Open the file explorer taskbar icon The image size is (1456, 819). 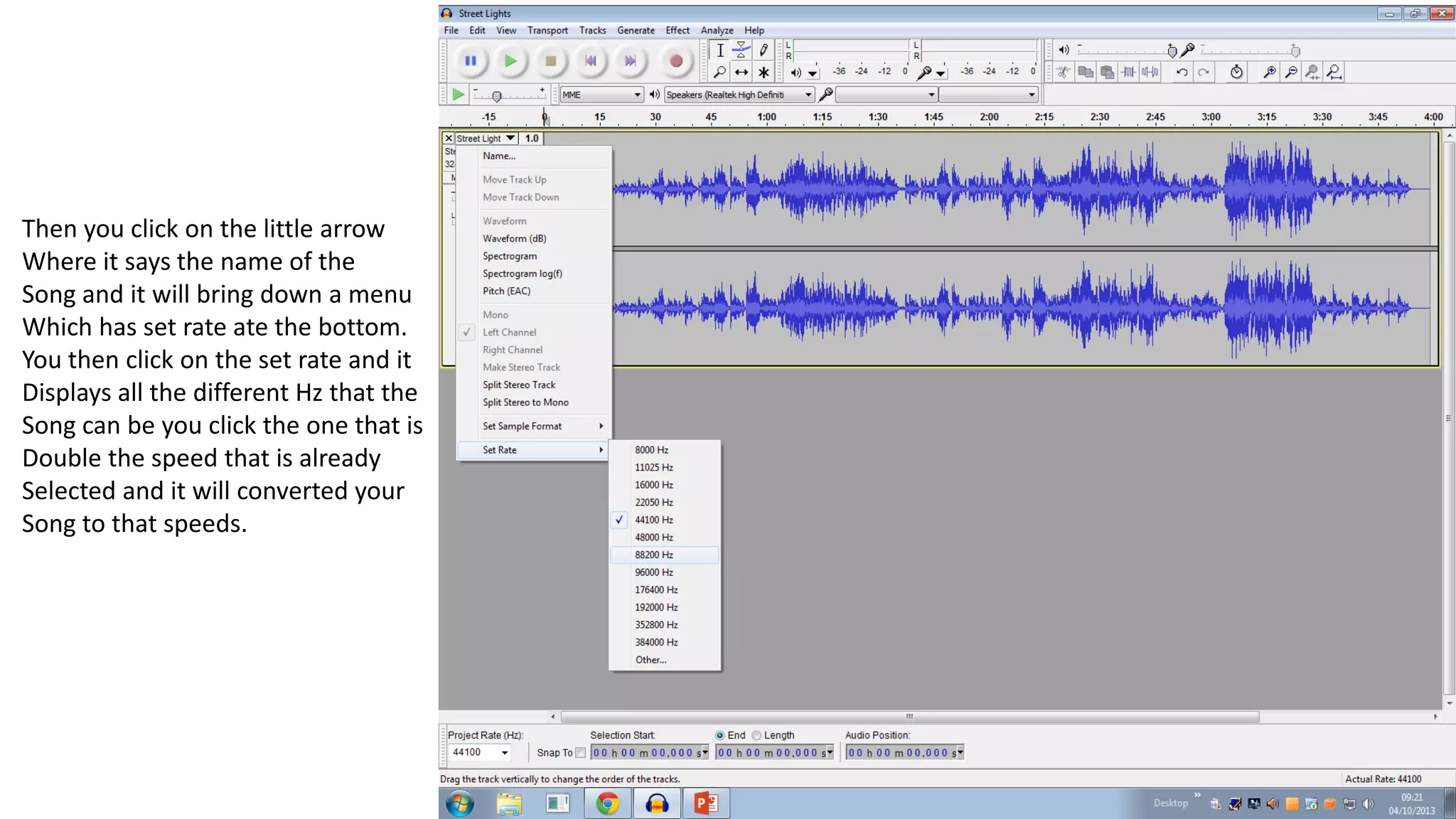click(x=509, y=804)
